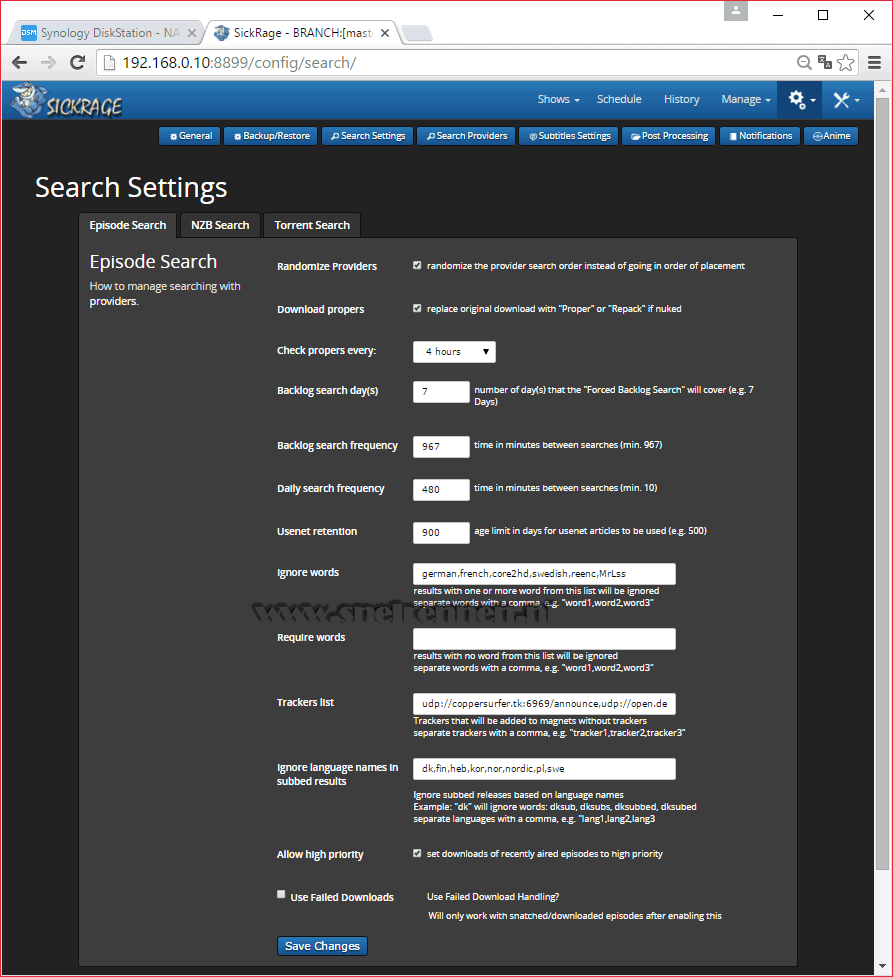Open the Schedule page
Screen dimensions: 893x977
click(x=619, y=100)
